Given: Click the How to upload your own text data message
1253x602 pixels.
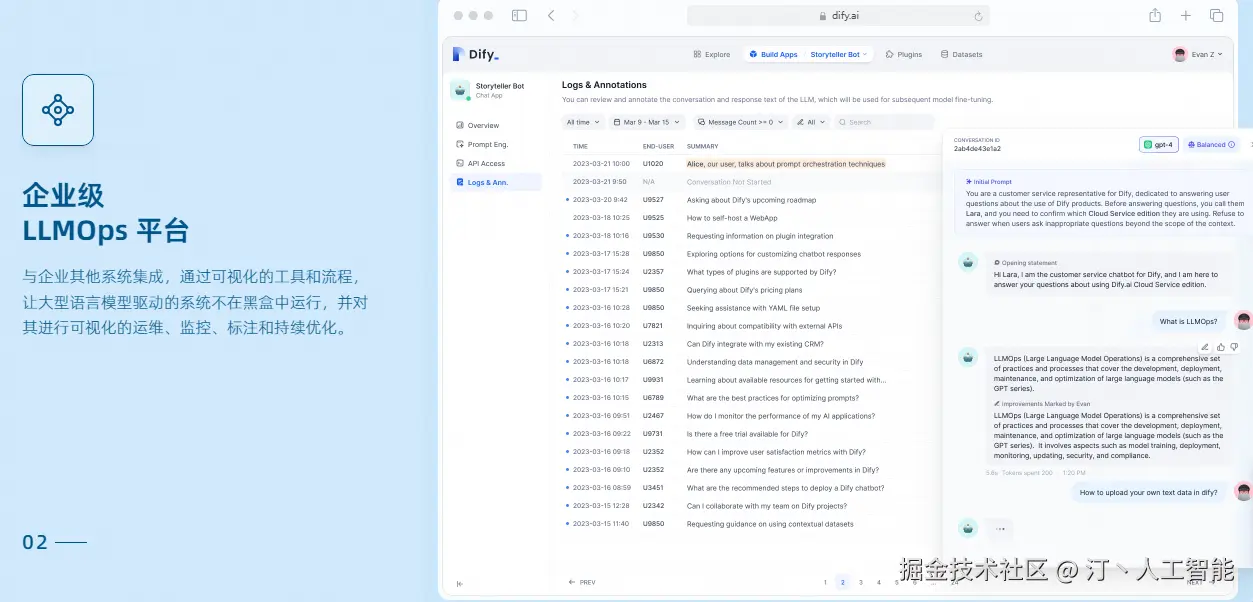Looking at the screenshot, I should point(1148,492).
